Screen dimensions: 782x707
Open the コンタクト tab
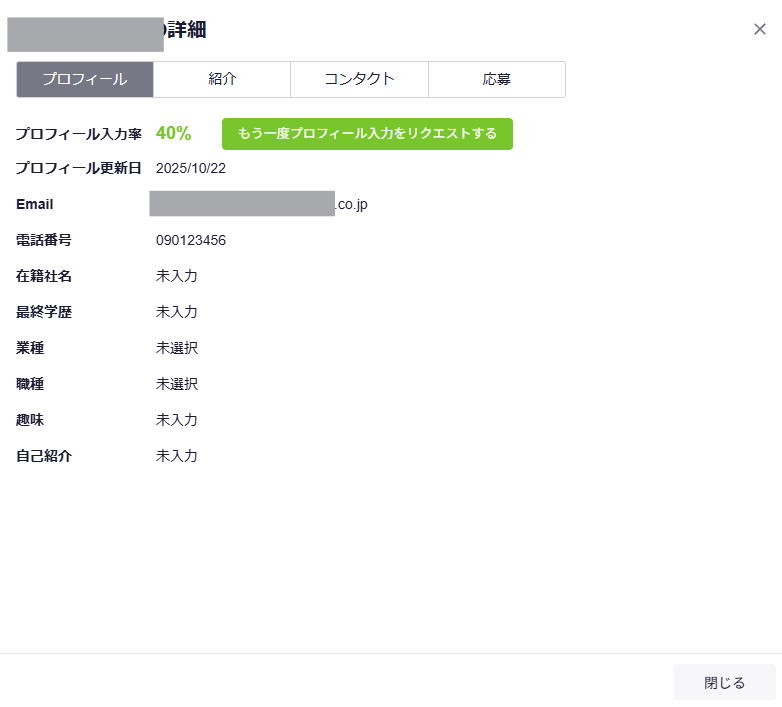359,80
